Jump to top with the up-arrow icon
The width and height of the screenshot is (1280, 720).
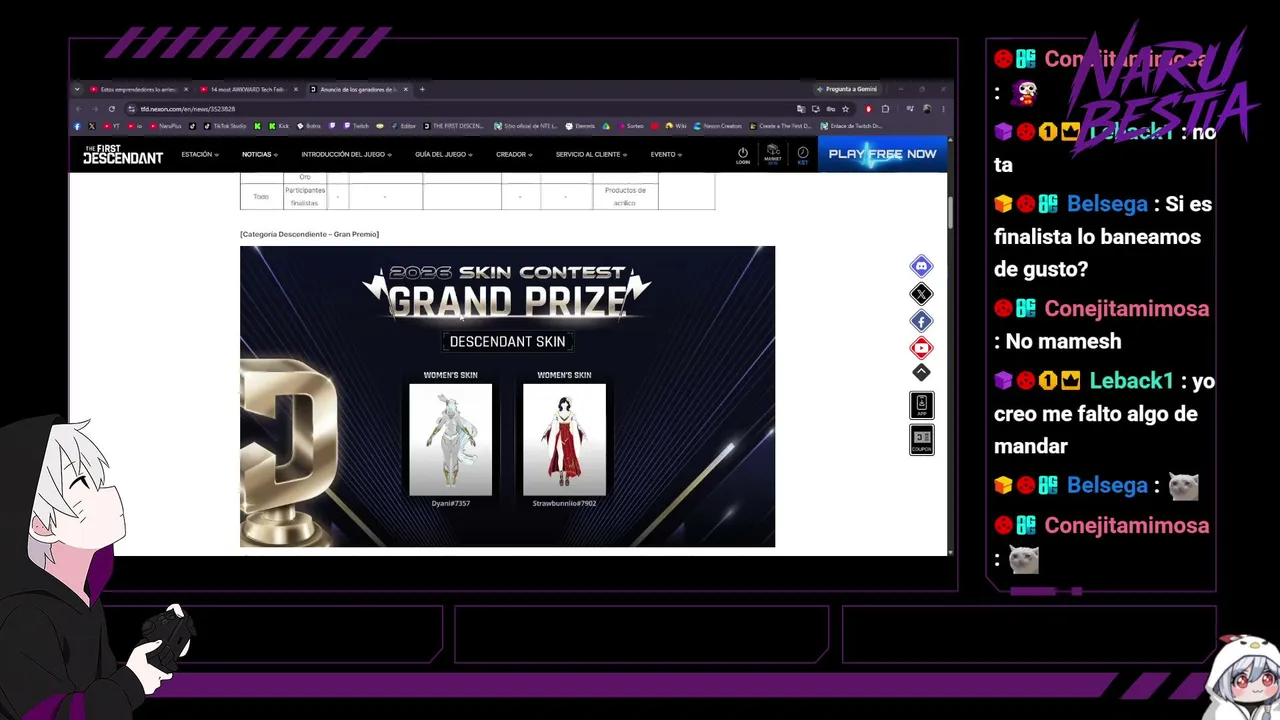click(921, 372)
